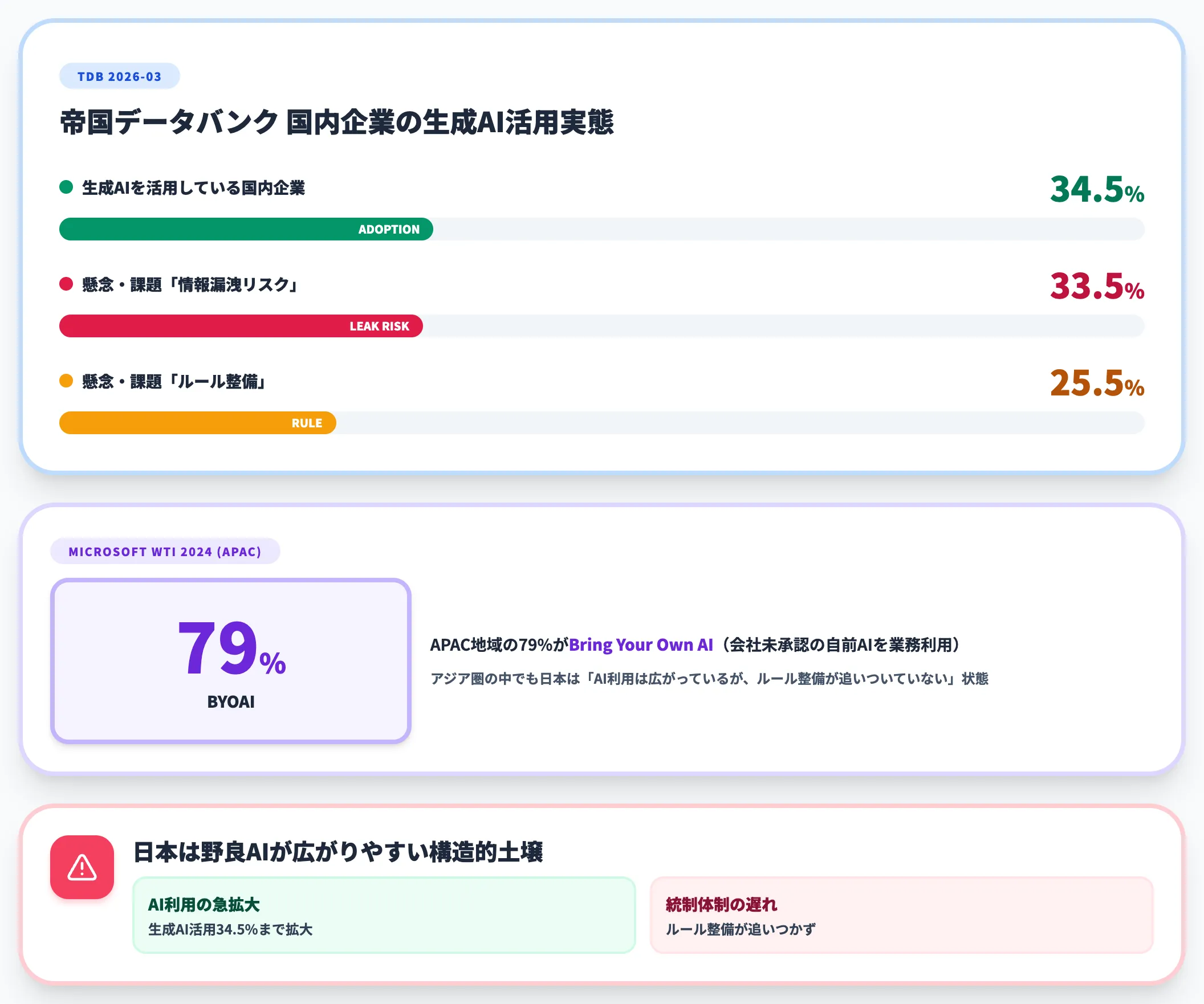Click the text 生成AI活用34.5%まで拡大
Viewport: 1204px width, 1004px height.
pos(230,929)
